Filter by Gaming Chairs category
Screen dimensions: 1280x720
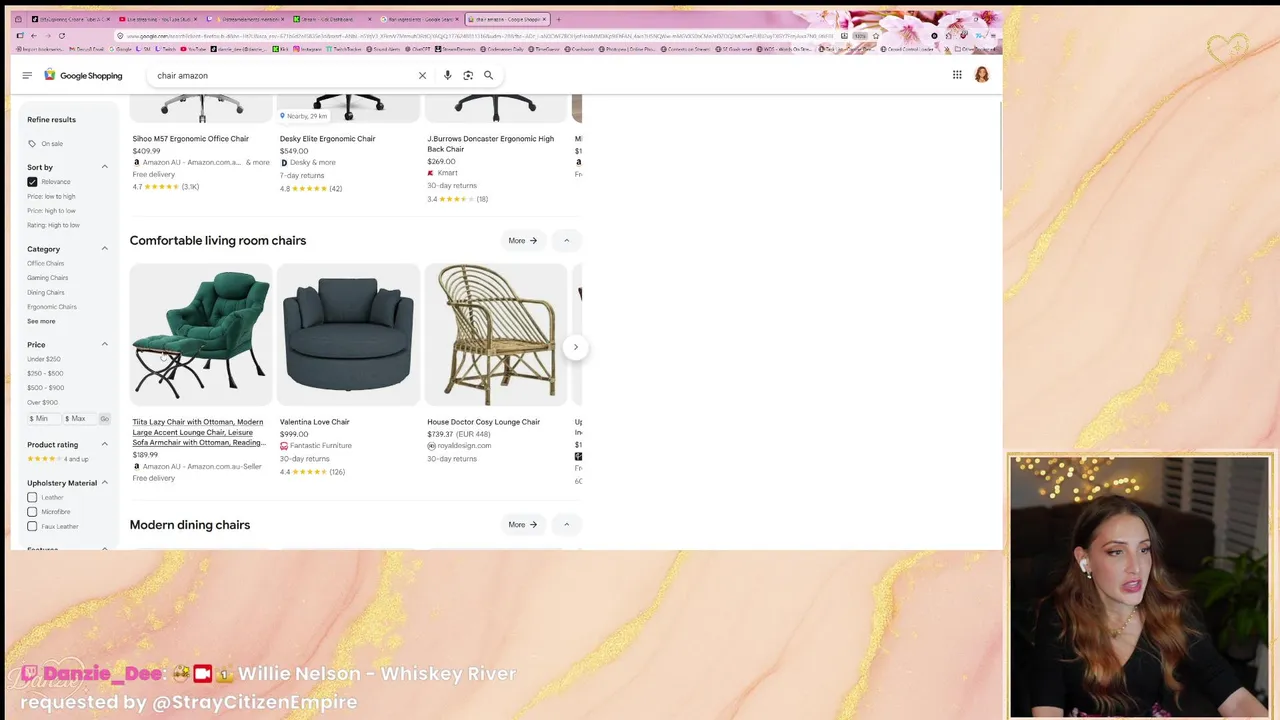[x=47, y=278]
